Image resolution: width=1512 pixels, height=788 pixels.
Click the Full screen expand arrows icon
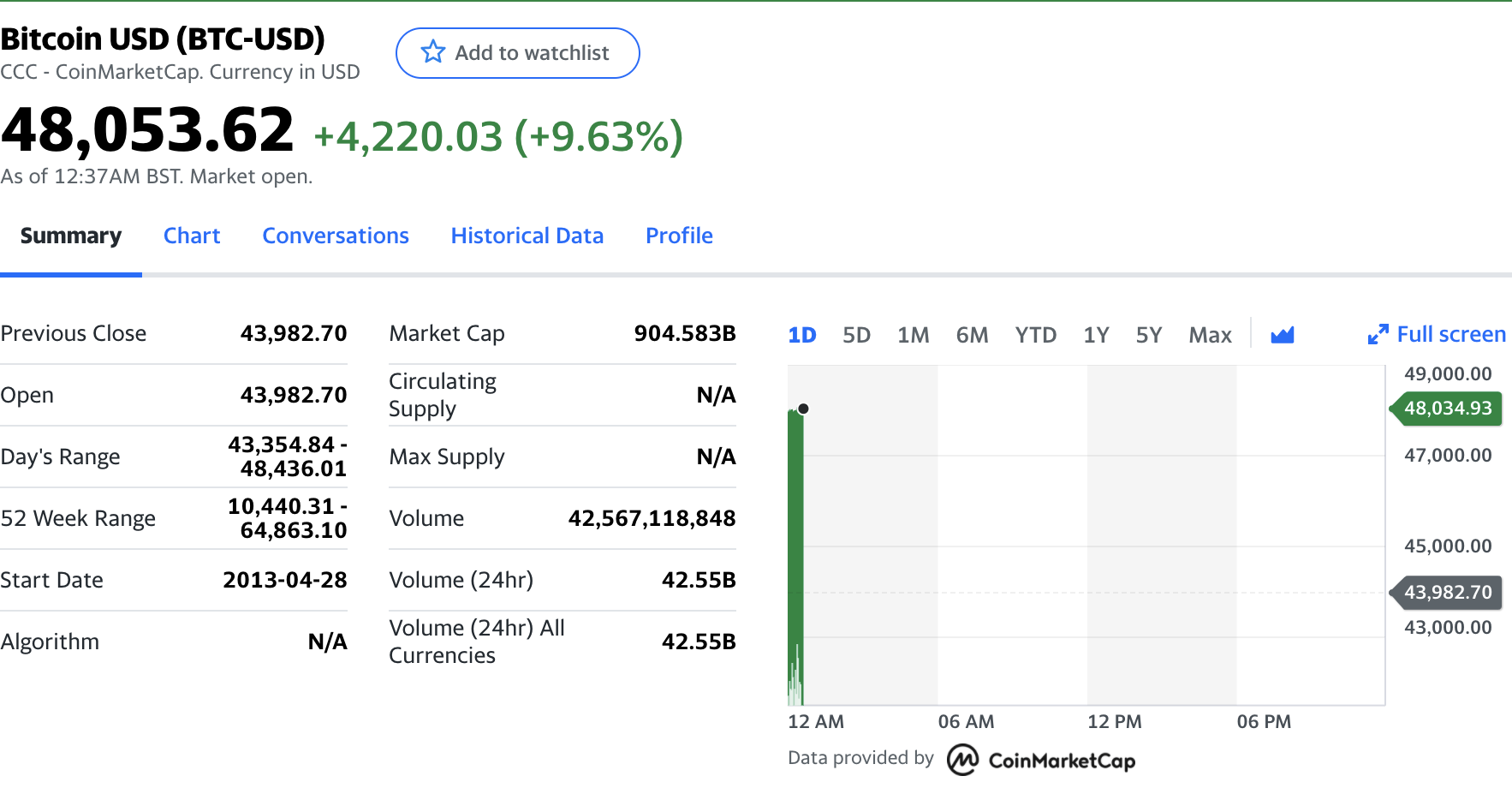[1377, 334]
